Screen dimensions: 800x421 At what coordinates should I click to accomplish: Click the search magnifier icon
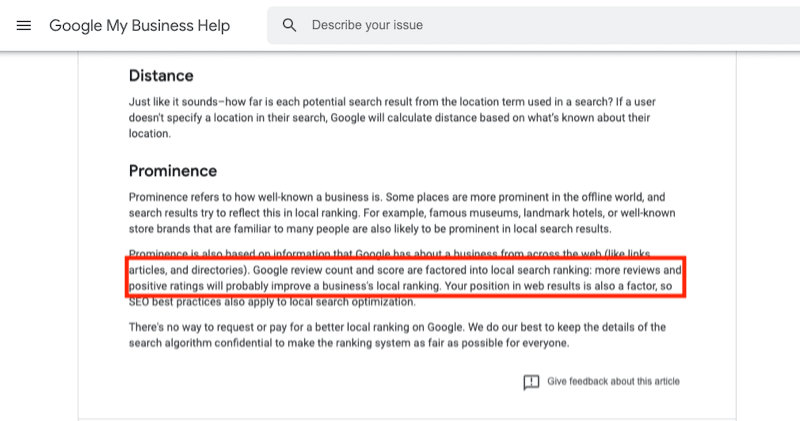click(290, 25)
